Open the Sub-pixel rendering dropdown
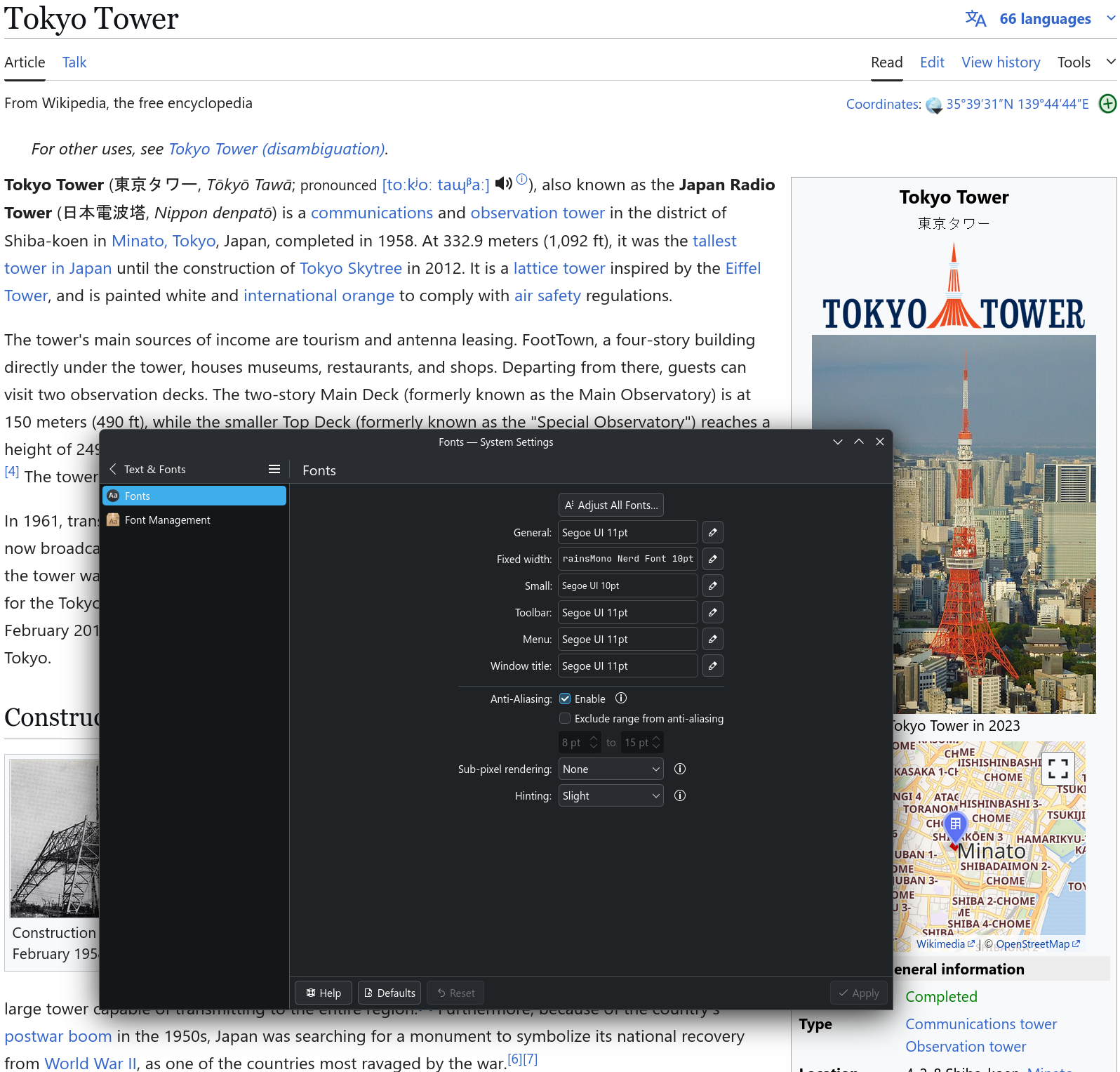Screen dimensions: 1120x1072 pos(611,769)
